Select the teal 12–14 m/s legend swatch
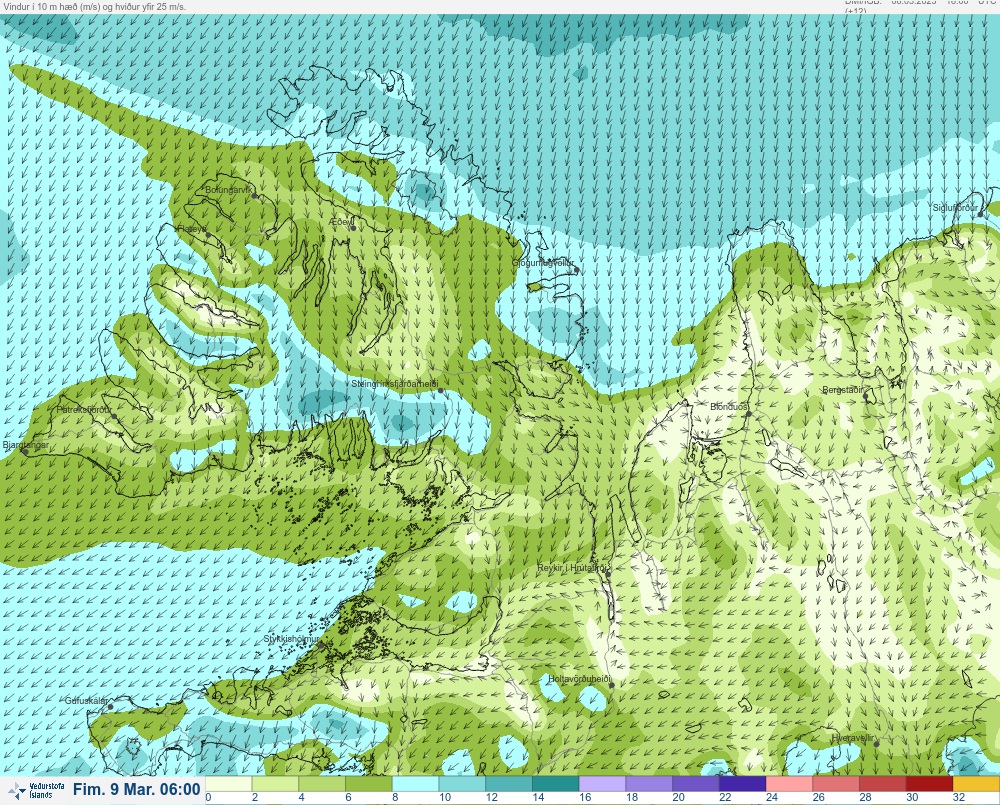Image resolution: width=1000 pixels, height=805 pixels. (508, 783)
